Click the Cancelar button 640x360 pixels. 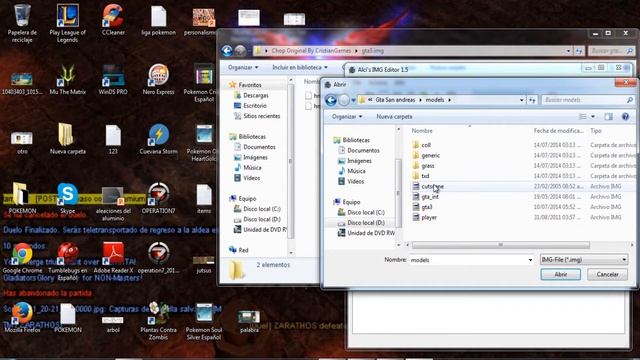tap(607, 275)
